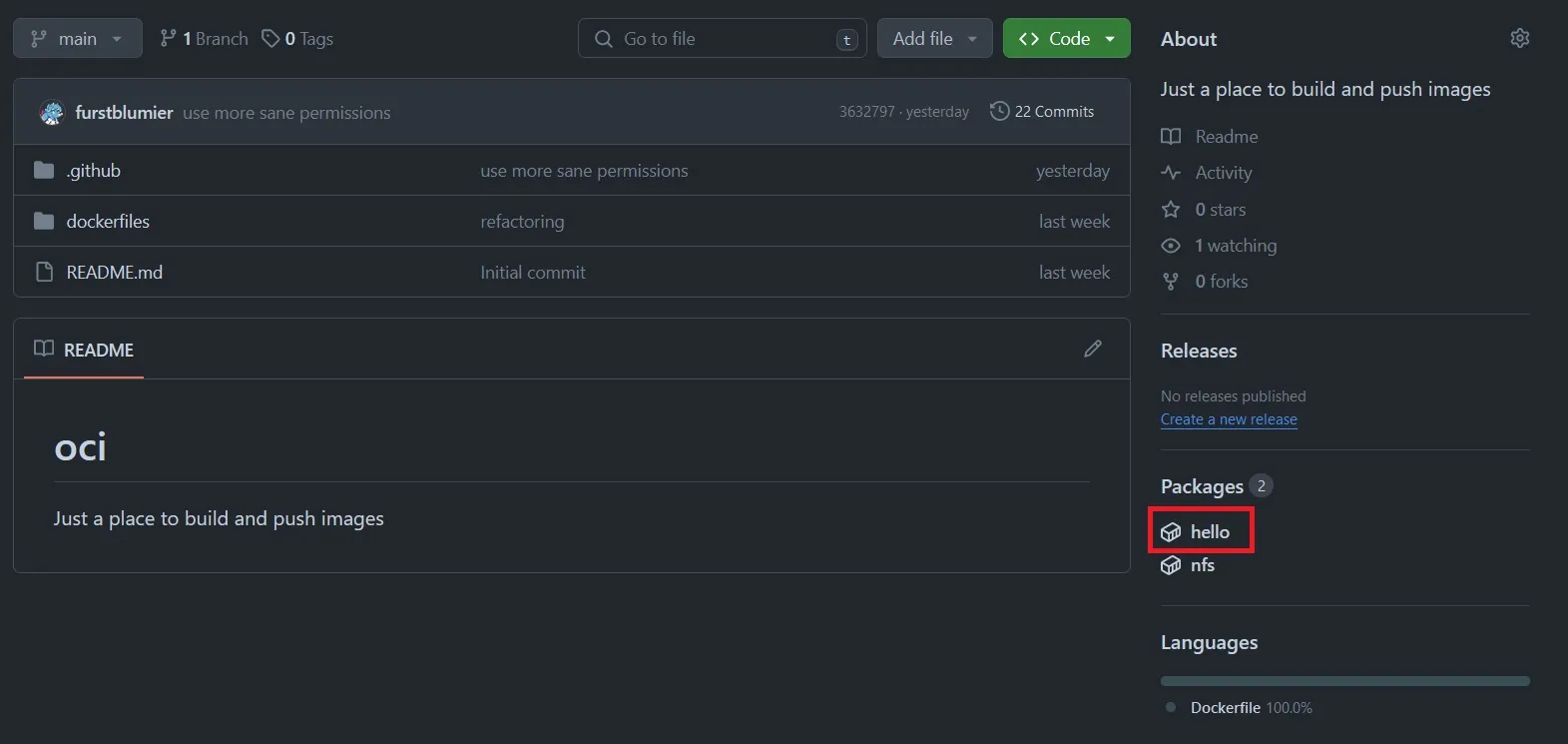Expand the Add file dropdown

[x=934, y=39]
